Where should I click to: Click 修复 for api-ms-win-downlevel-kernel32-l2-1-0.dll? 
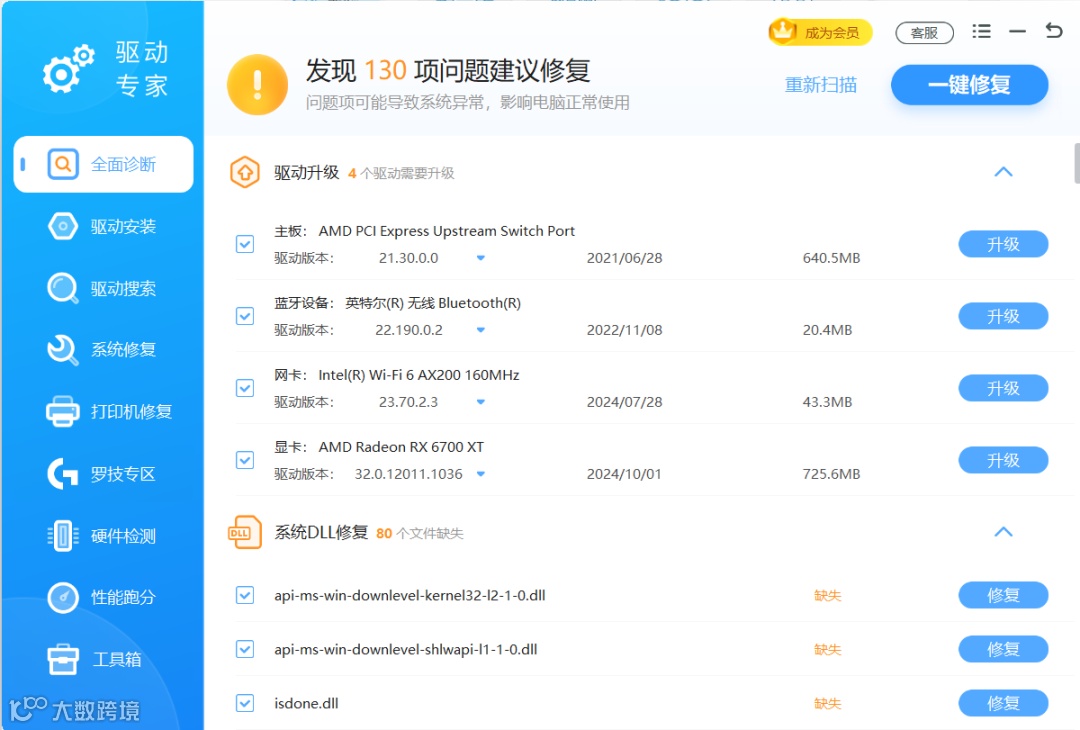(x=1003, y=595)
